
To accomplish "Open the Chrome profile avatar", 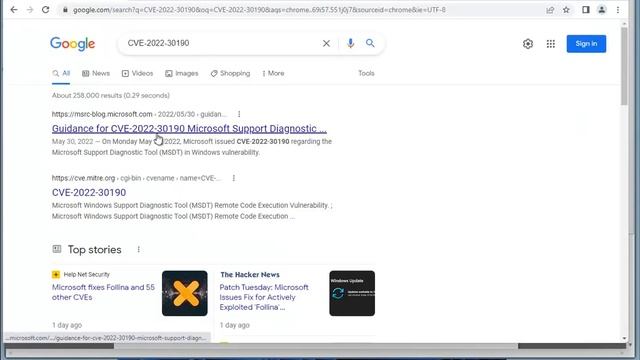I will coord(602,10).
